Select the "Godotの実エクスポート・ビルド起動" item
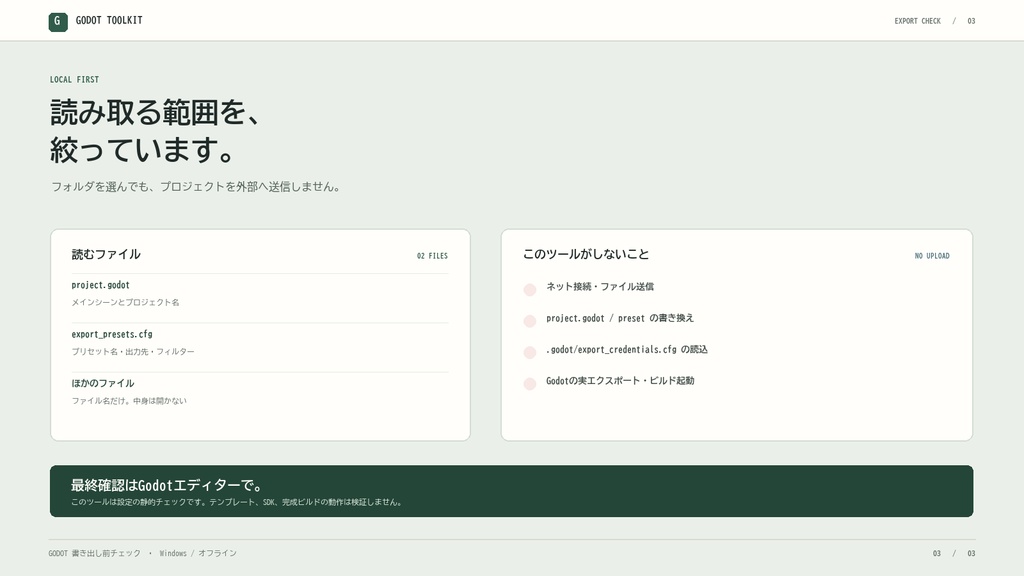Screen dimensions: 1024x576 (620, 381)
